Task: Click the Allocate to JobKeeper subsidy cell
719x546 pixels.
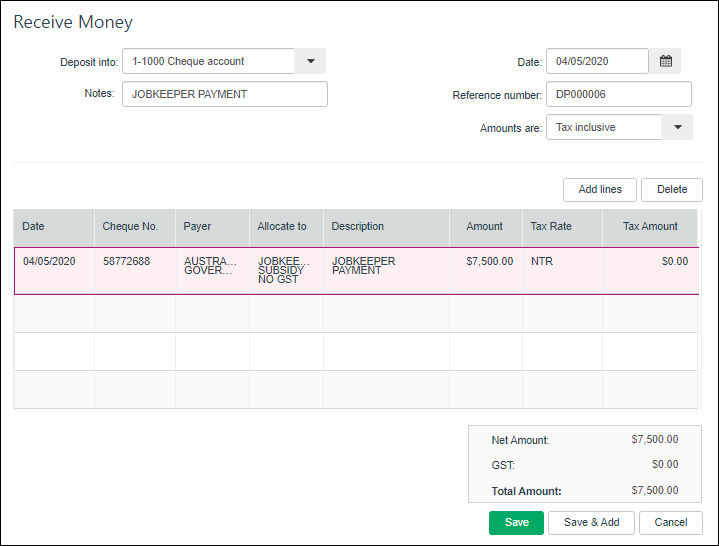Action: point(286,269)
